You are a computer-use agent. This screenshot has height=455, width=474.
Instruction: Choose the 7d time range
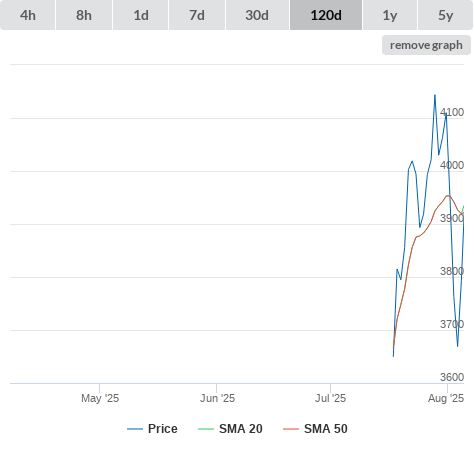[197, 15]
